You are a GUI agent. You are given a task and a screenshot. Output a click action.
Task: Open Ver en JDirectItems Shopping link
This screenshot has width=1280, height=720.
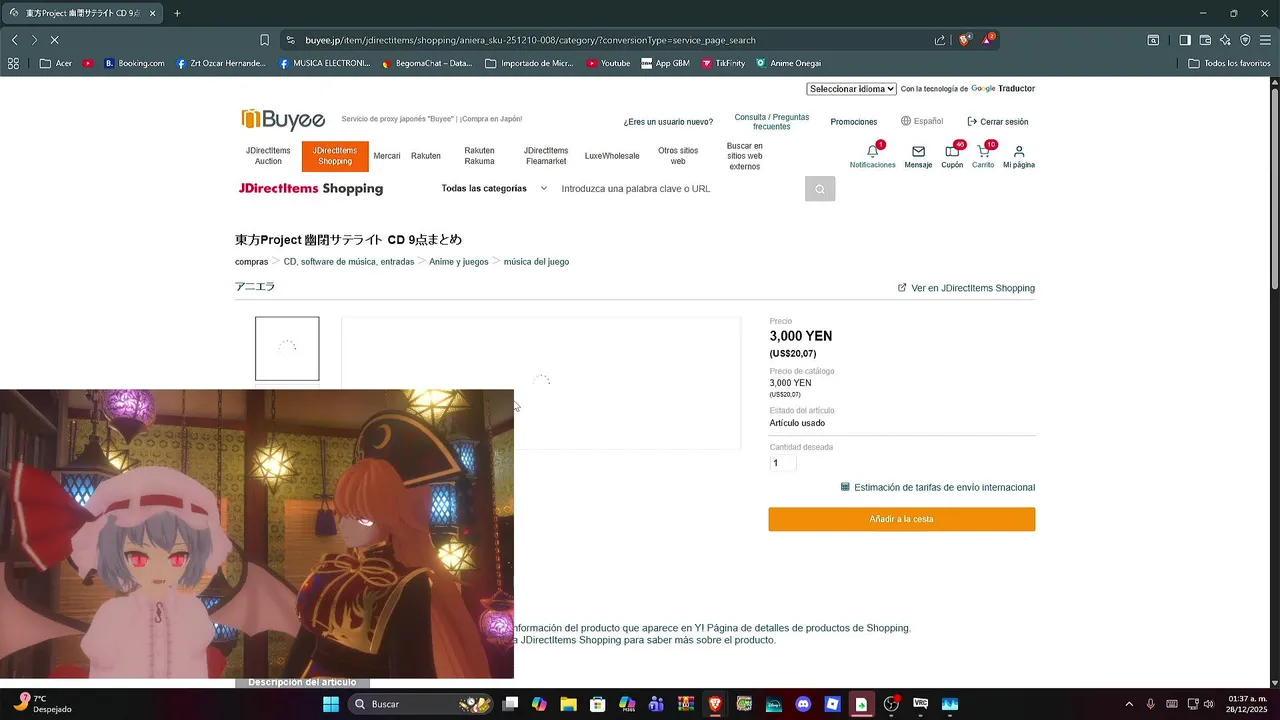pyautogui.click(x=966, y=288)
